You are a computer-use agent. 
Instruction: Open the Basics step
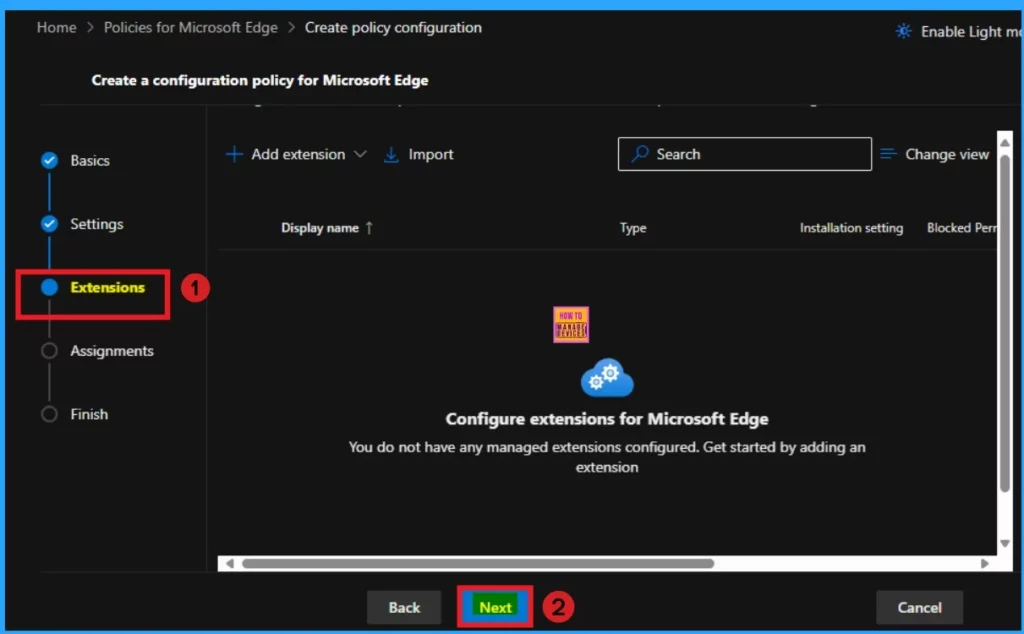[x=90, y=161]
